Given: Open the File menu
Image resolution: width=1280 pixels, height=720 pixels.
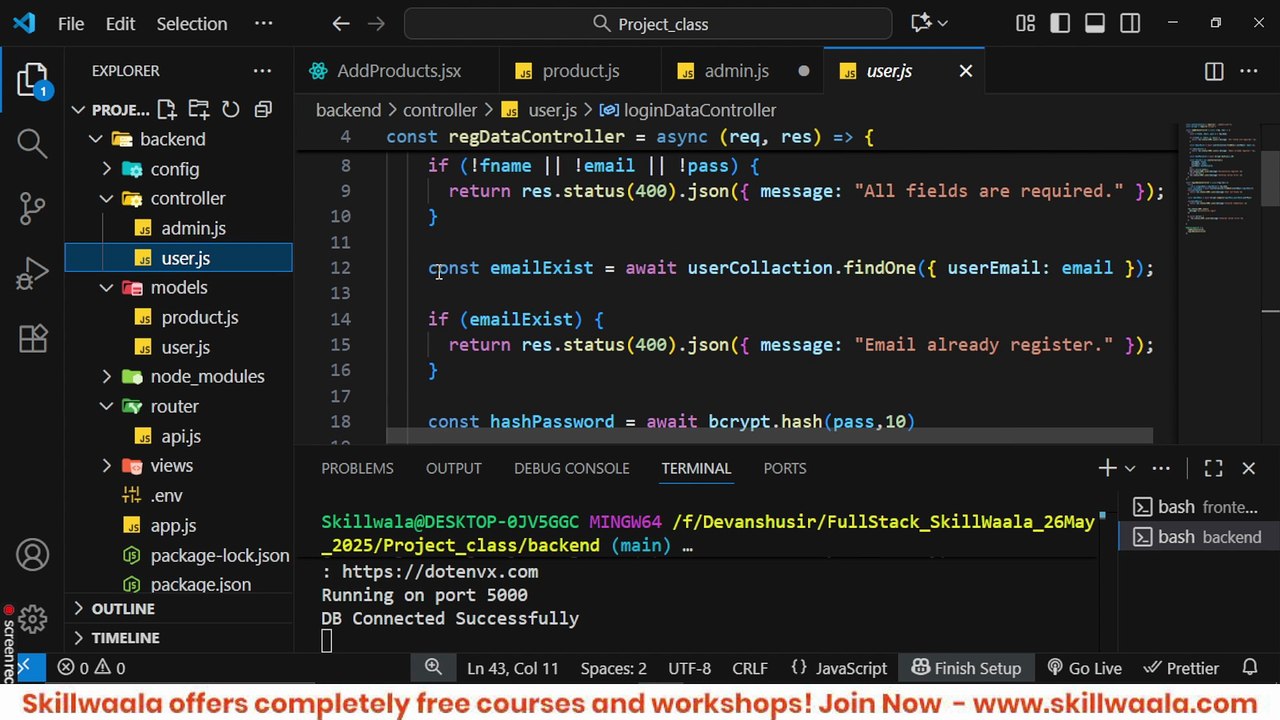Looking at the screenshot, I should [71, 24].
